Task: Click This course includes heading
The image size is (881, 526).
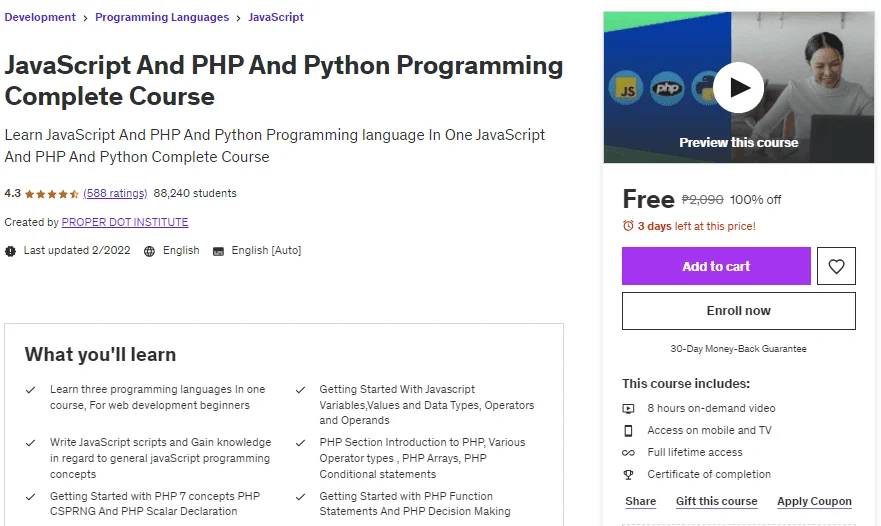Action: 686,384
